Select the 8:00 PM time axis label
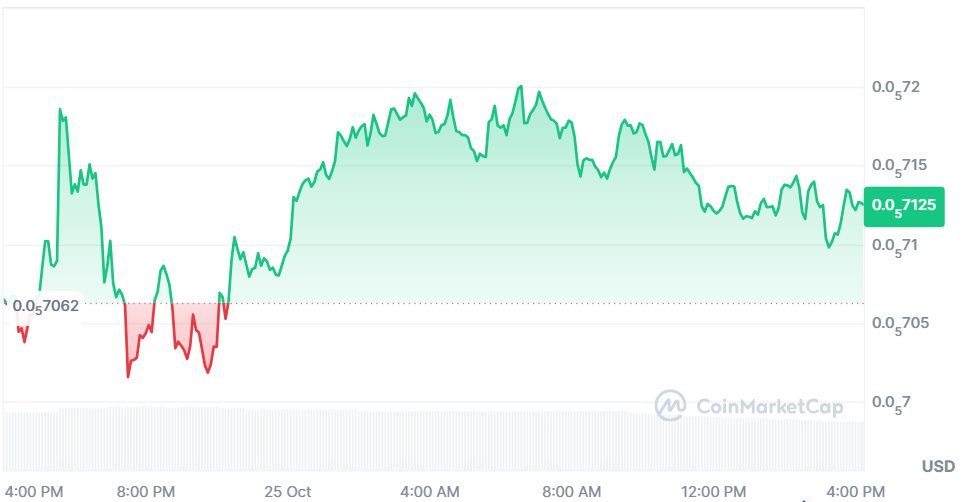This screenshot has width=968, height=502. 146,491
